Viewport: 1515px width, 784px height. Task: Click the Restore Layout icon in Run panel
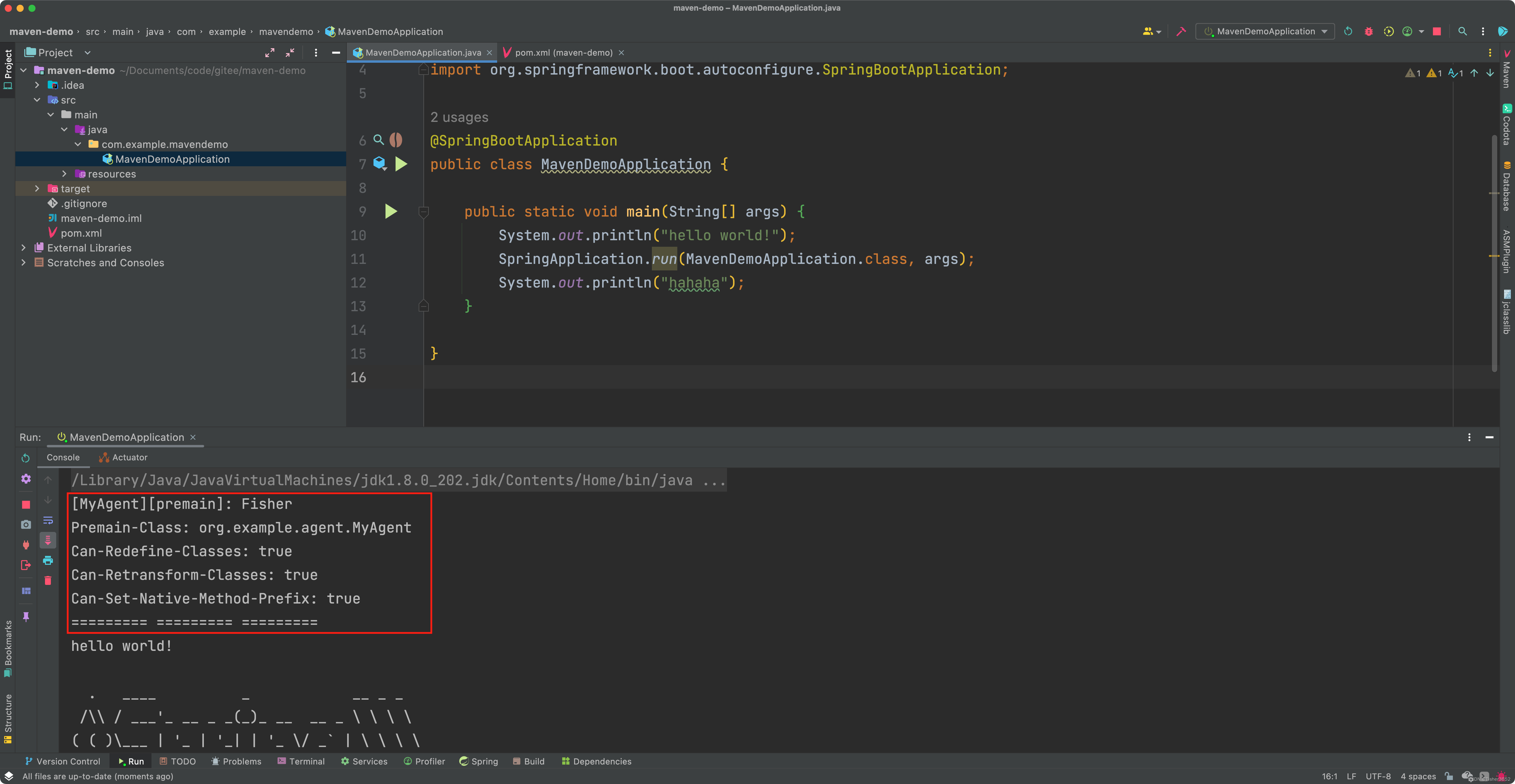[x=26, y=591]
